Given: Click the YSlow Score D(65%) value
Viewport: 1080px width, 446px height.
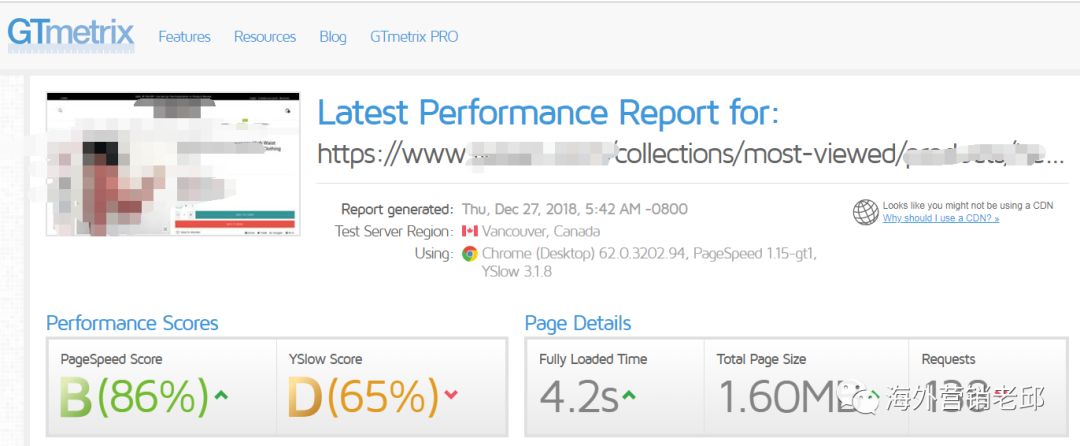Looking at the screenshot, I should 363,399.
